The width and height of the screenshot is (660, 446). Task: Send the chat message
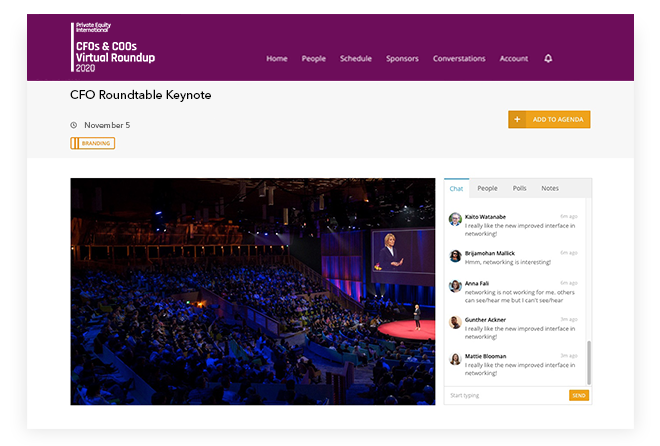[579, 396]
